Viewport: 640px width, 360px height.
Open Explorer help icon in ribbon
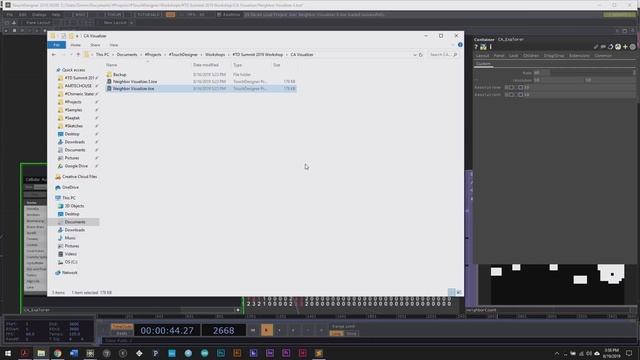[x=460, y=45]
